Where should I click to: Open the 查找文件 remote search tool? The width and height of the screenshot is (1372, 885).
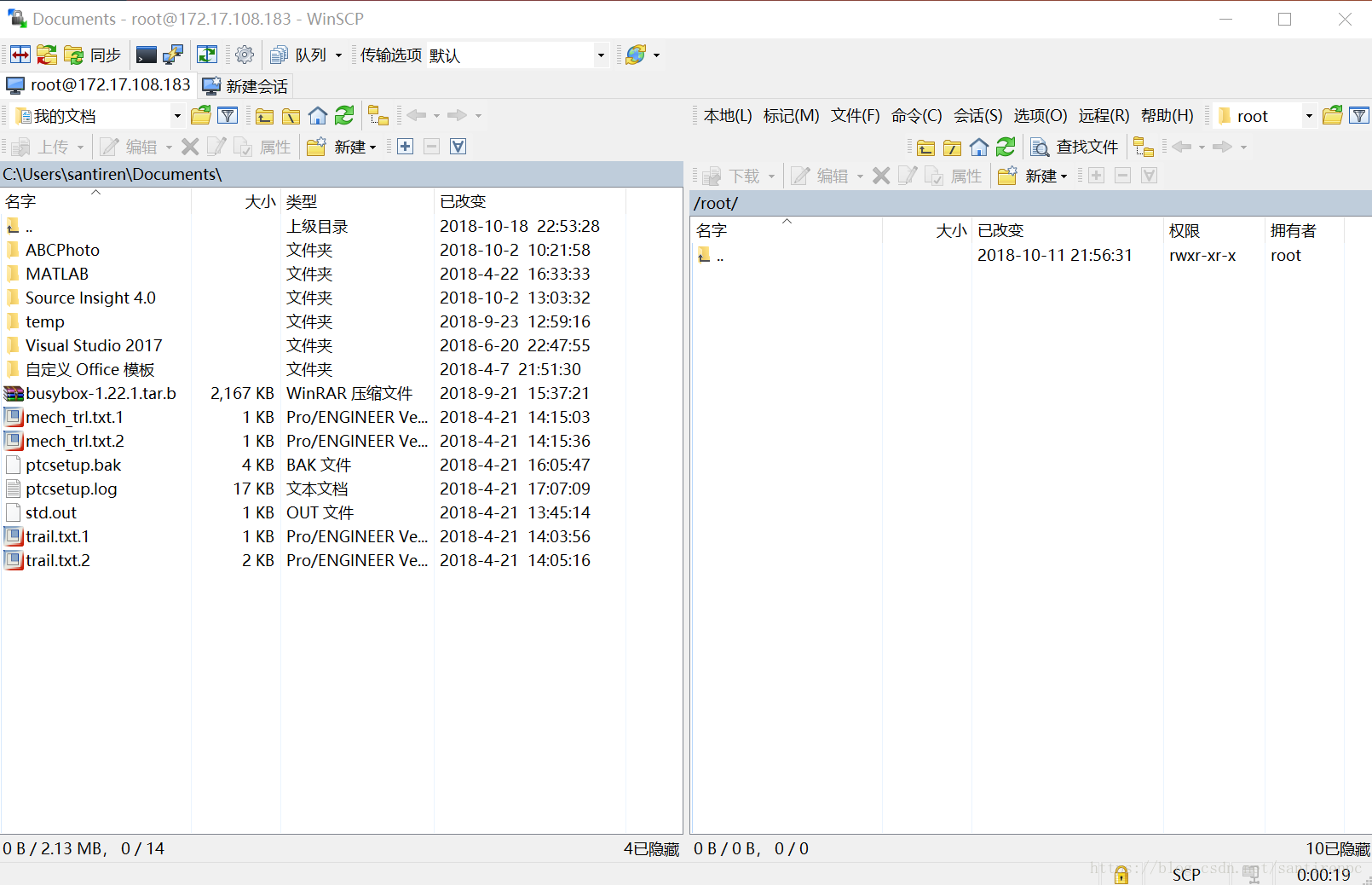click(1075, 147)
